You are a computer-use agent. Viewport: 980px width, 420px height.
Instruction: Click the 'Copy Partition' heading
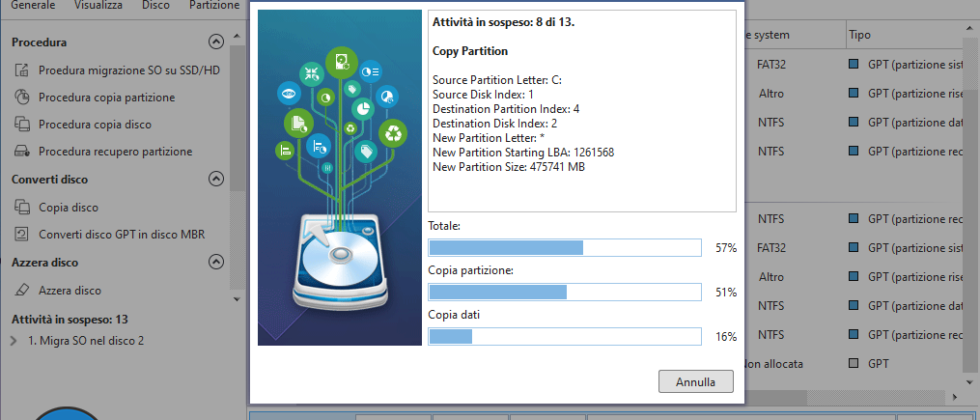[470, 51]
